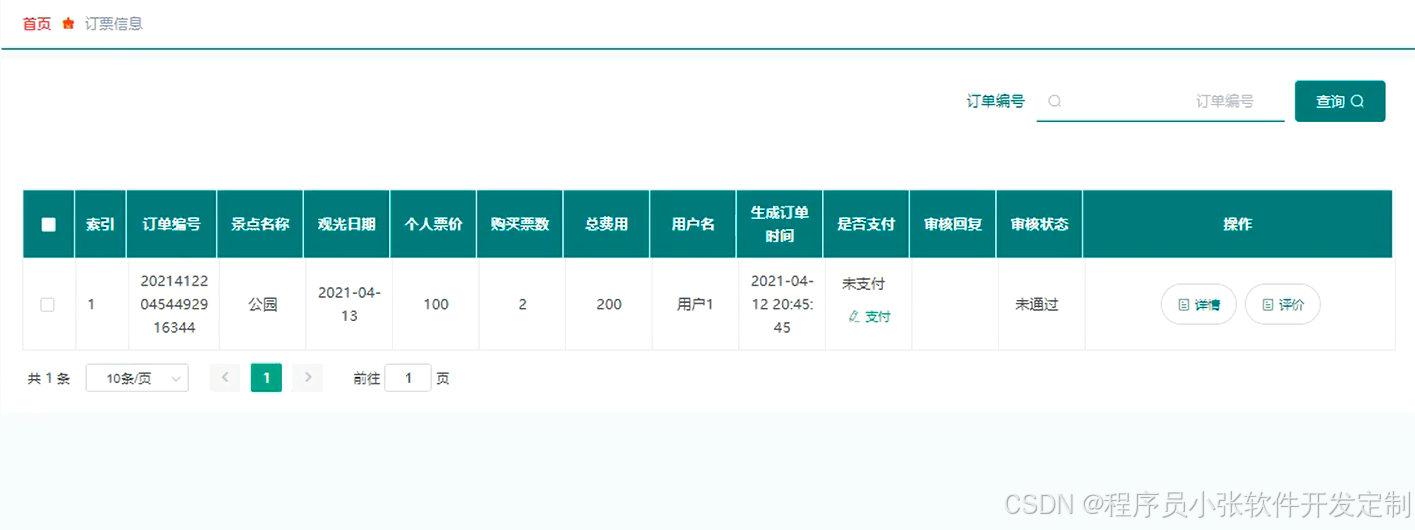This screenshot has height=530, width=1415.
Task: Focus the 订单编号 search input field
Action: click(x=1160, y=101)
